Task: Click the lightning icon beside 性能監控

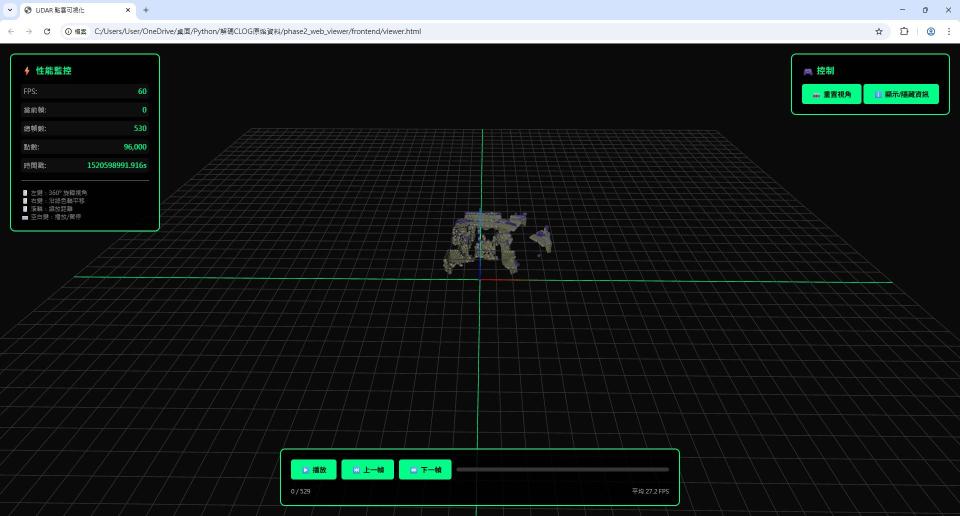Action: coord(27,72)
